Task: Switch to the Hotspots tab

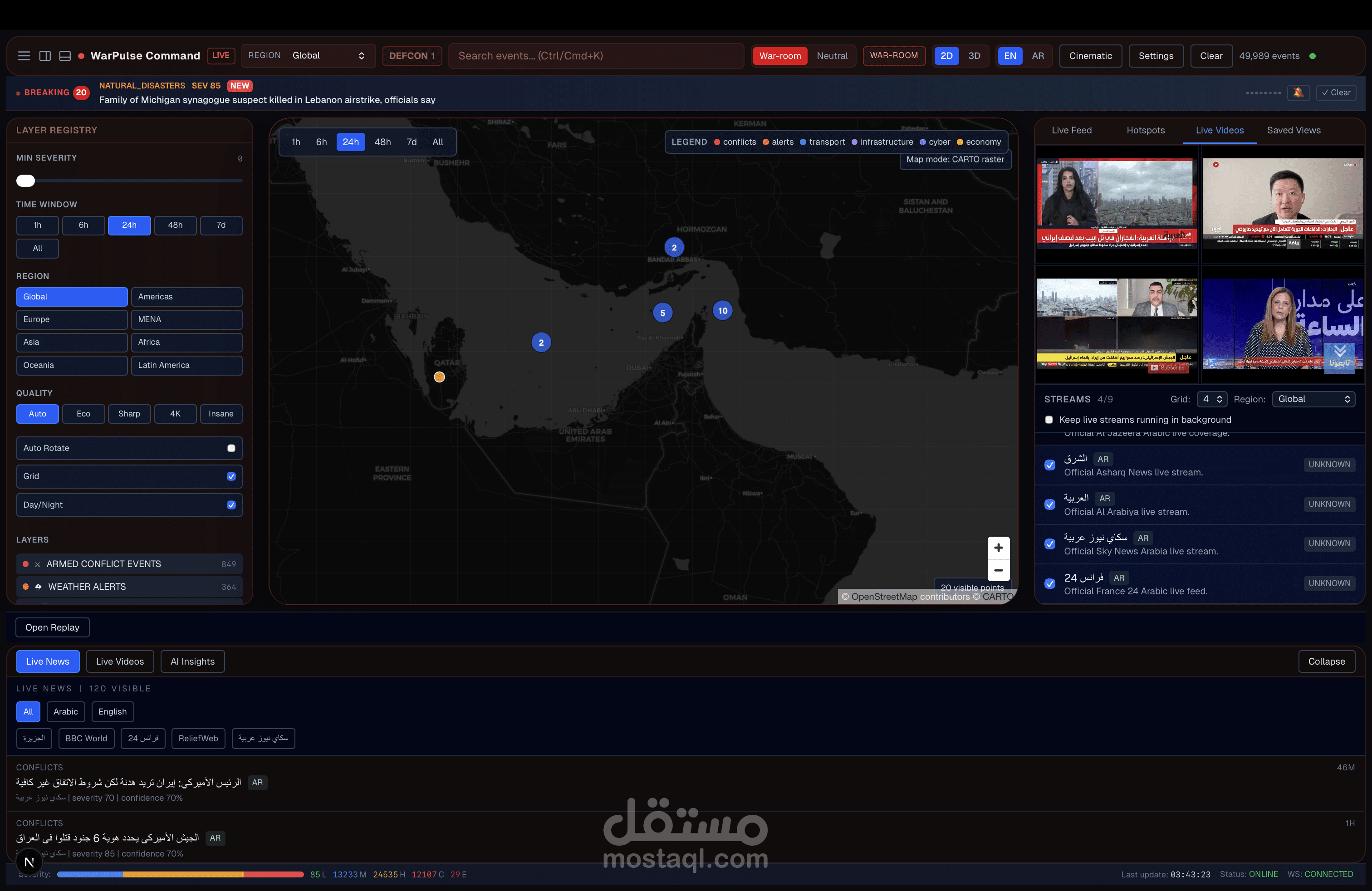Action: [1146, 130]
